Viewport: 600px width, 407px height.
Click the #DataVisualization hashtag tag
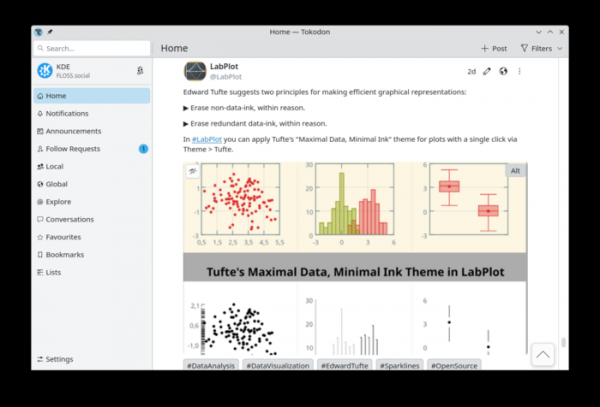[x=279, y=366]
